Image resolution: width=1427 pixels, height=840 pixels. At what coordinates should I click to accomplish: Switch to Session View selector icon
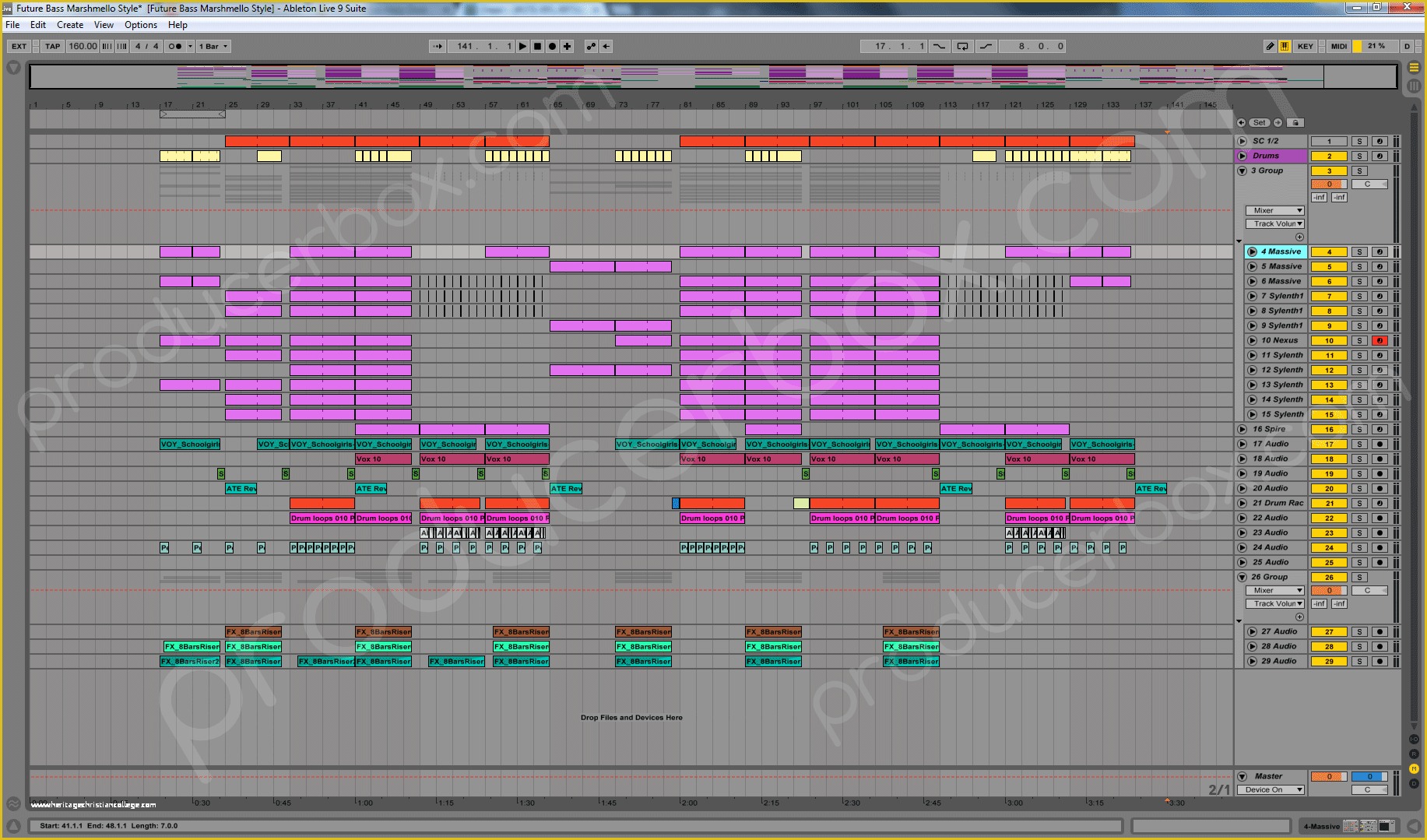click(x=1415, y=86)
